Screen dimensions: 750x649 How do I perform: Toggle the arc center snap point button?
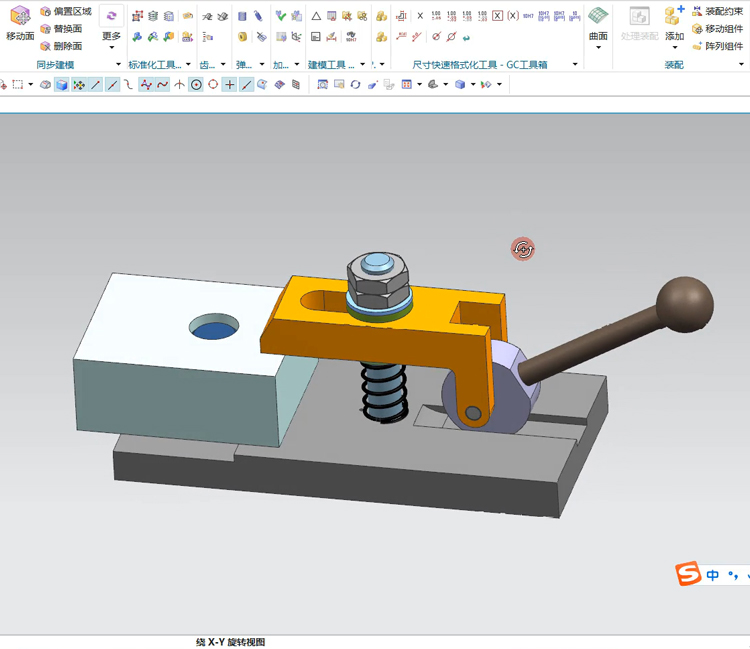196,85
